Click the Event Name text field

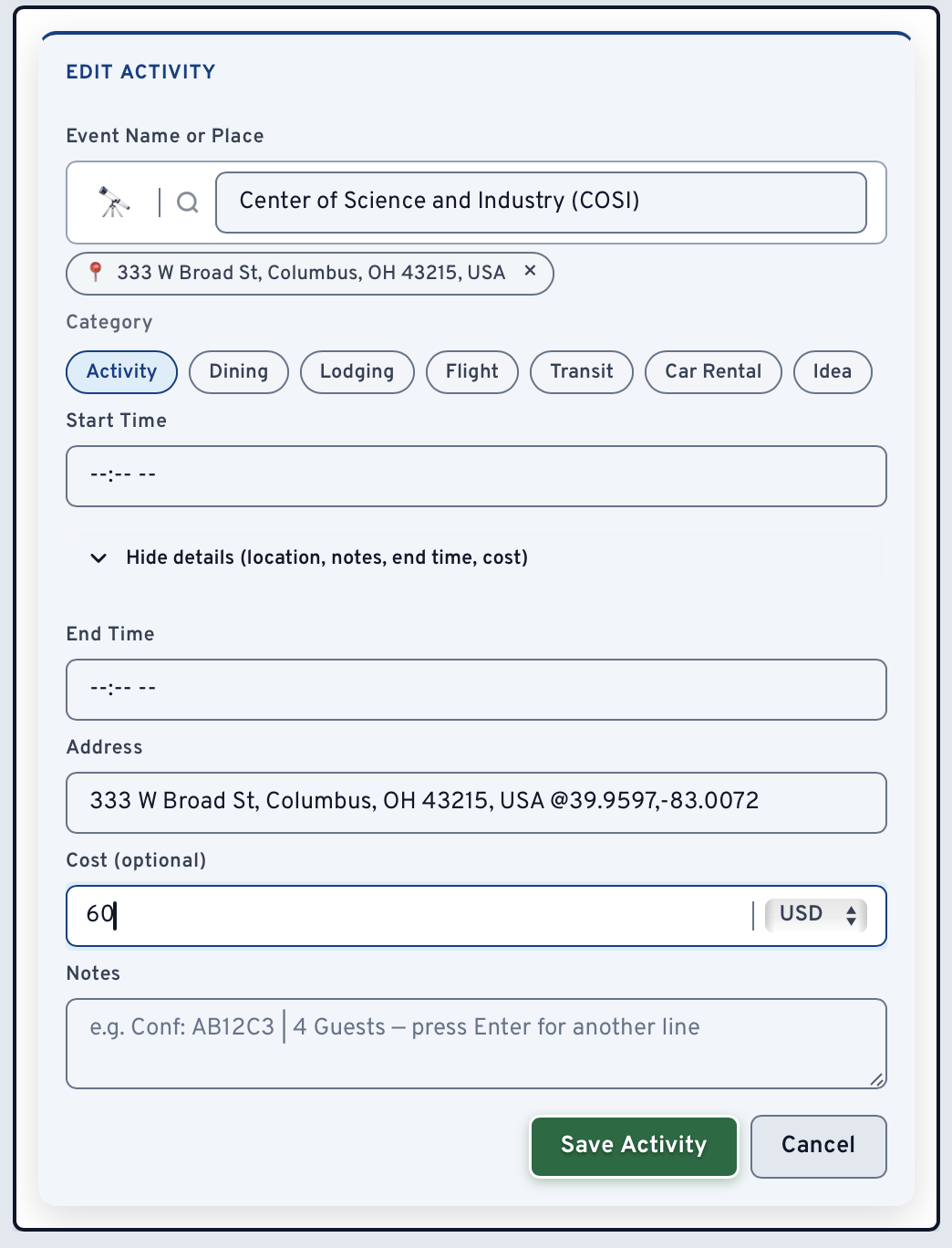pyautogui.click(x=541, y=203)
